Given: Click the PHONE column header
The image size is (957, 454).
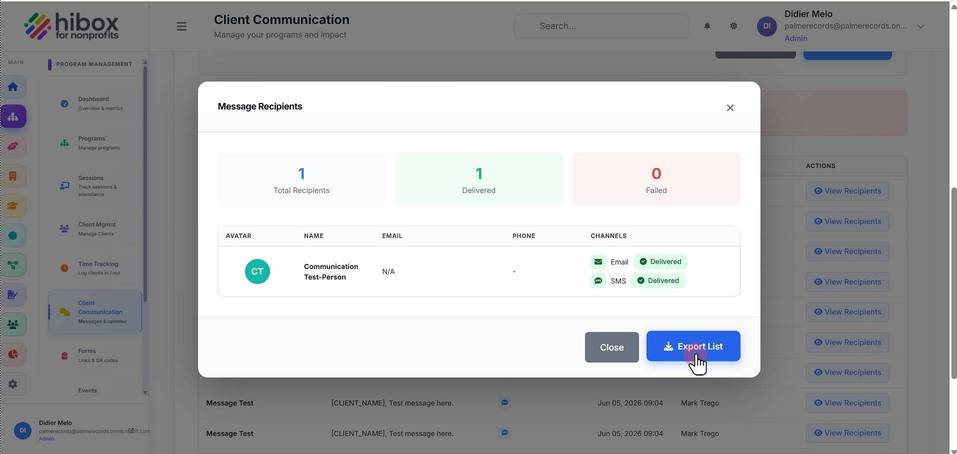Looking at the screenshot, I should [x=524, y=236].
